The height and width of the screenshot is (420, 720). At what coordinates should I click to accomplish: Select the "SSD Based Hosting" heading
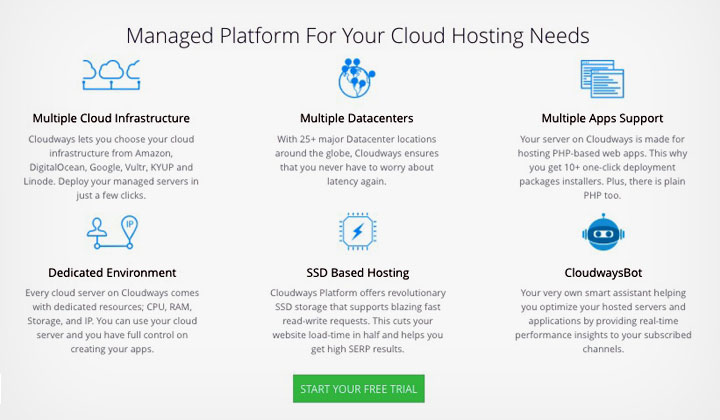(358, 273)
